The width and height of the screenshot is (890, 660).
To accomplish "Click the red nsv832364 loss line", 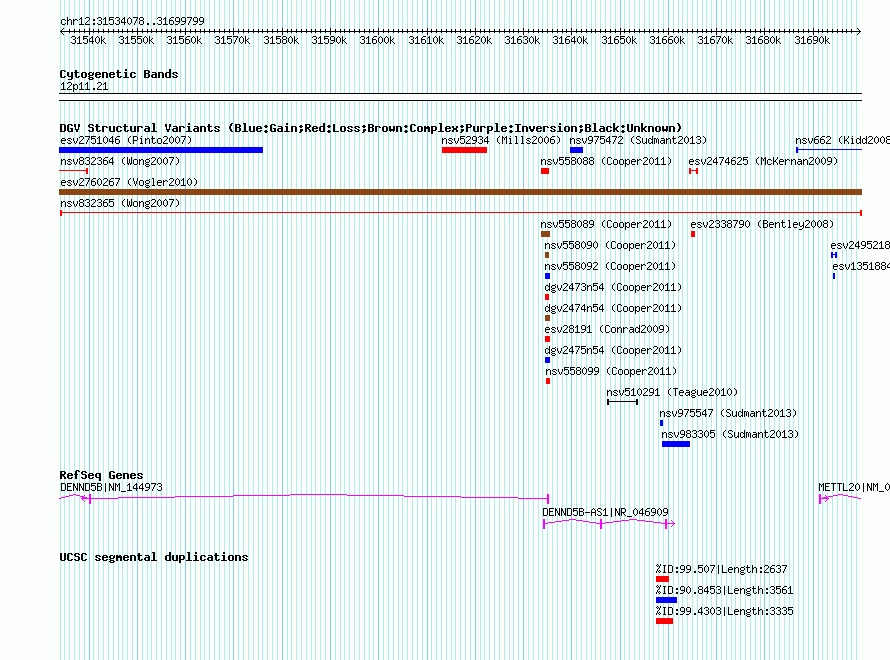I will pos(74,171).
